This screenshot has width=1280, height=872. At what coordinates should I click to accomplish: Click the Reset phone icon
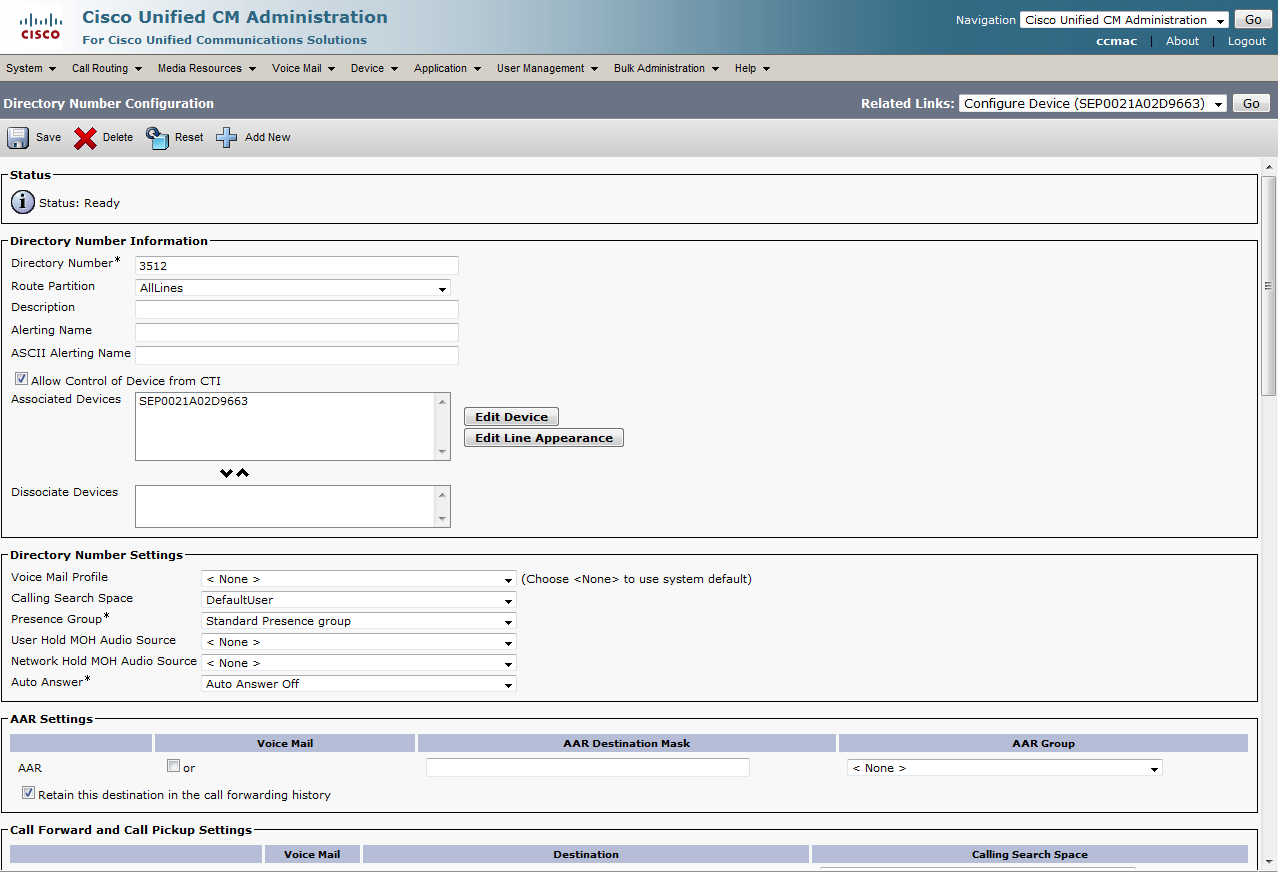tap(157, 138)
